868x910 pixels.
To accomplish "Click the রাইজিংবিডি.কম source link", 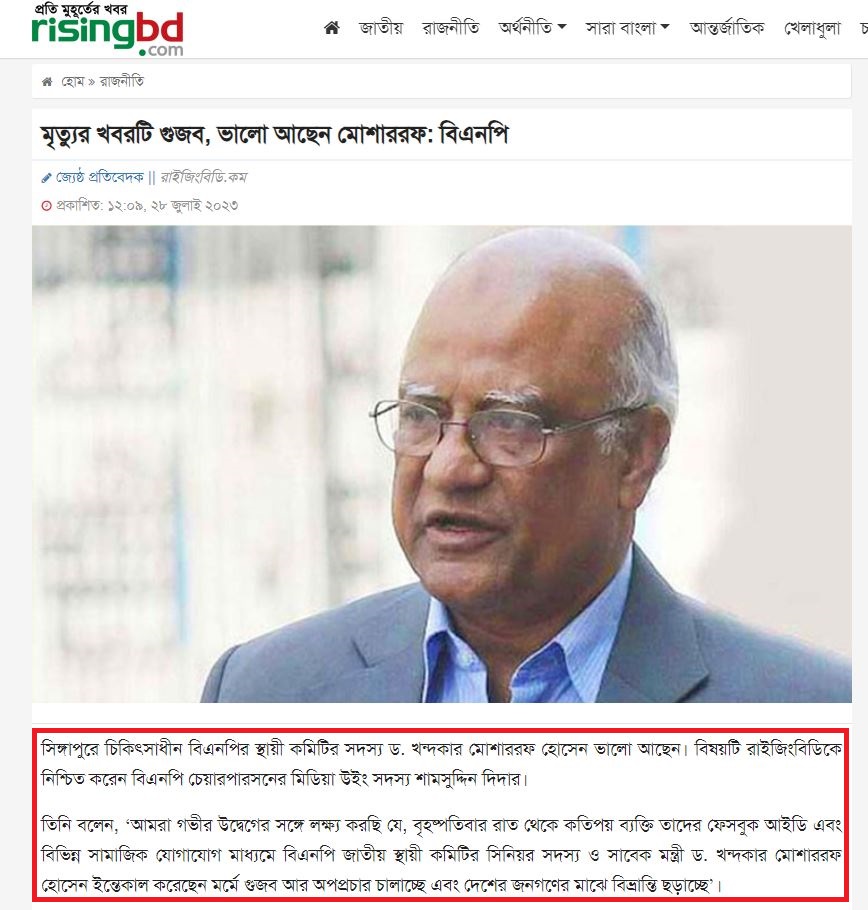I will click(x=204, y=178).
